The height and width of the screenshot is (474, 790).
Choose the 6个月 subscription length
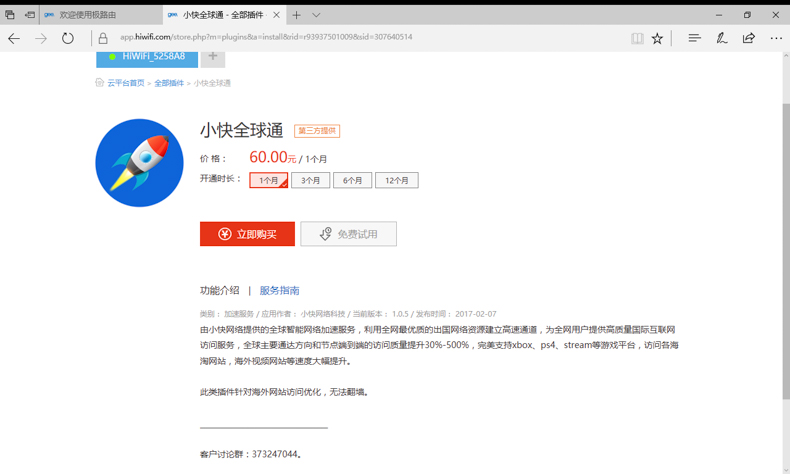tap(353, 181)
